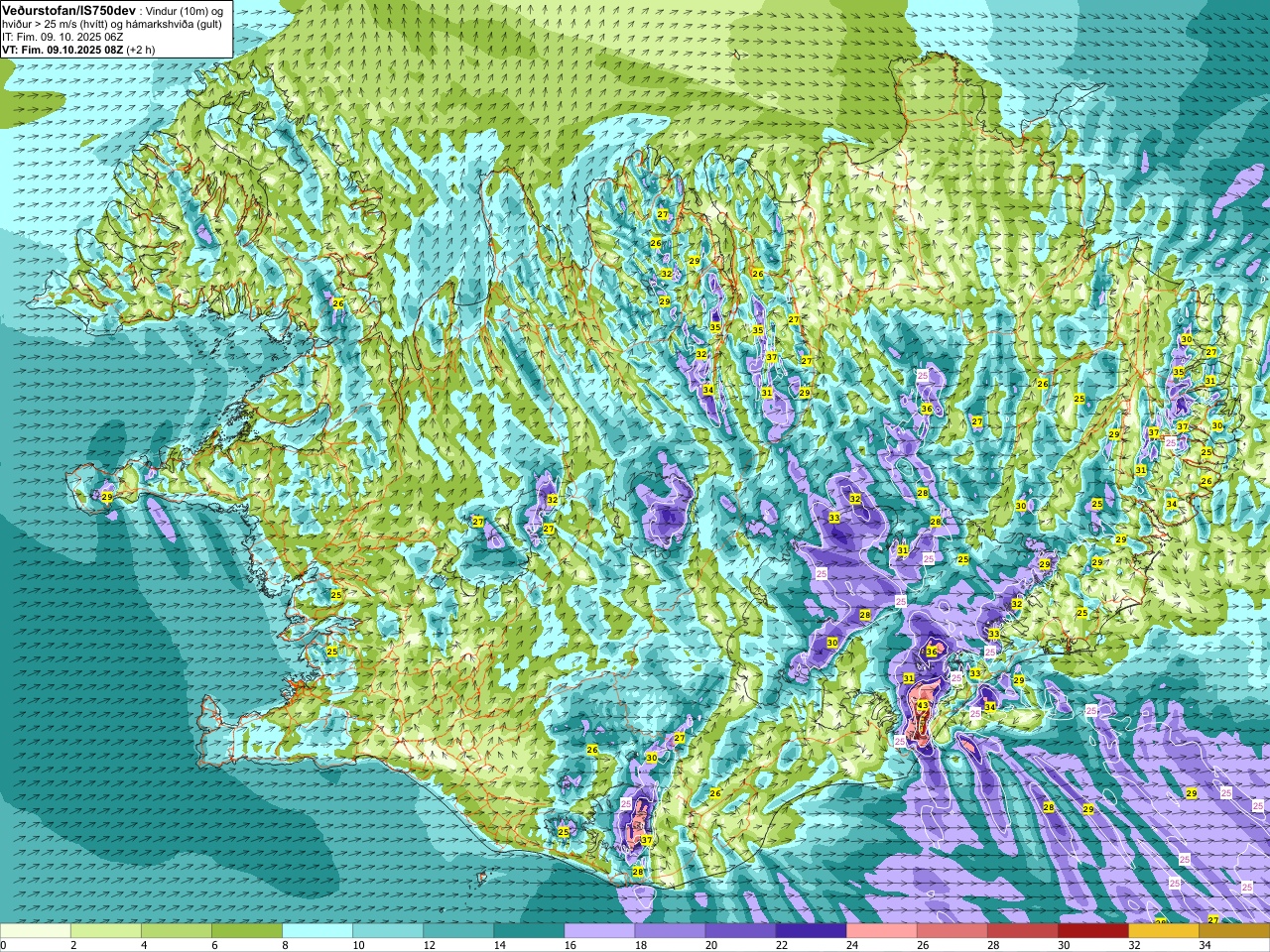Select the 8–10 m/s pale cyan legend swatch
The image size is (1270, 952).
click(317, 931)
